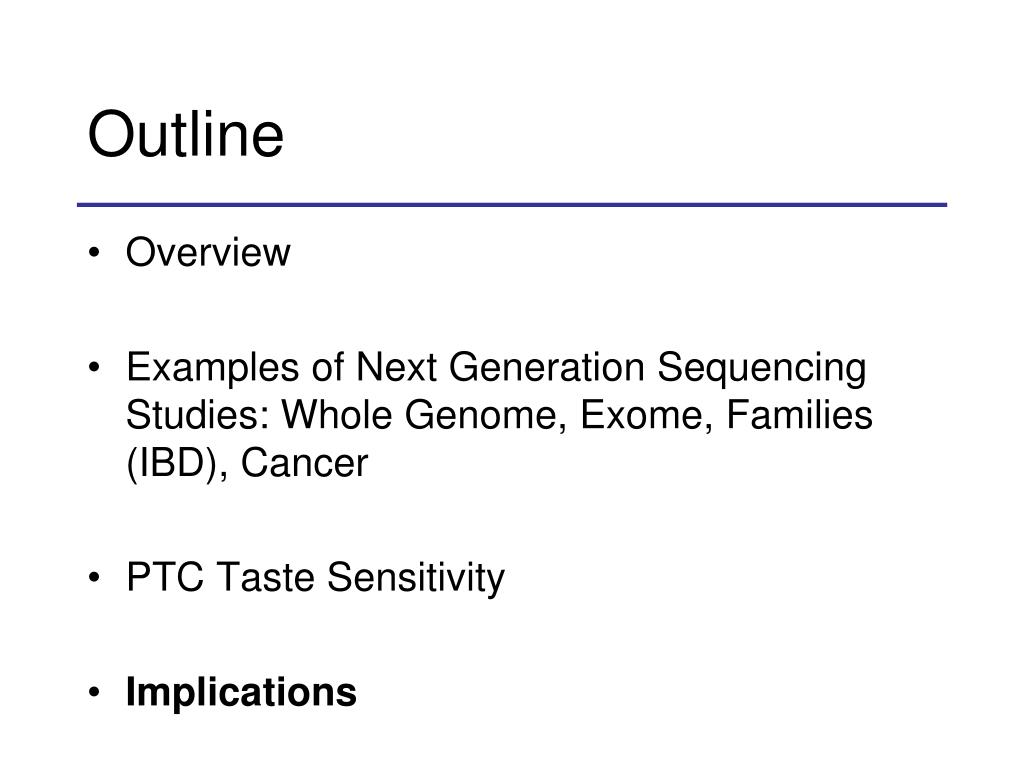
Task: Click the bullet dot before Examples
Action: (95, 369)
